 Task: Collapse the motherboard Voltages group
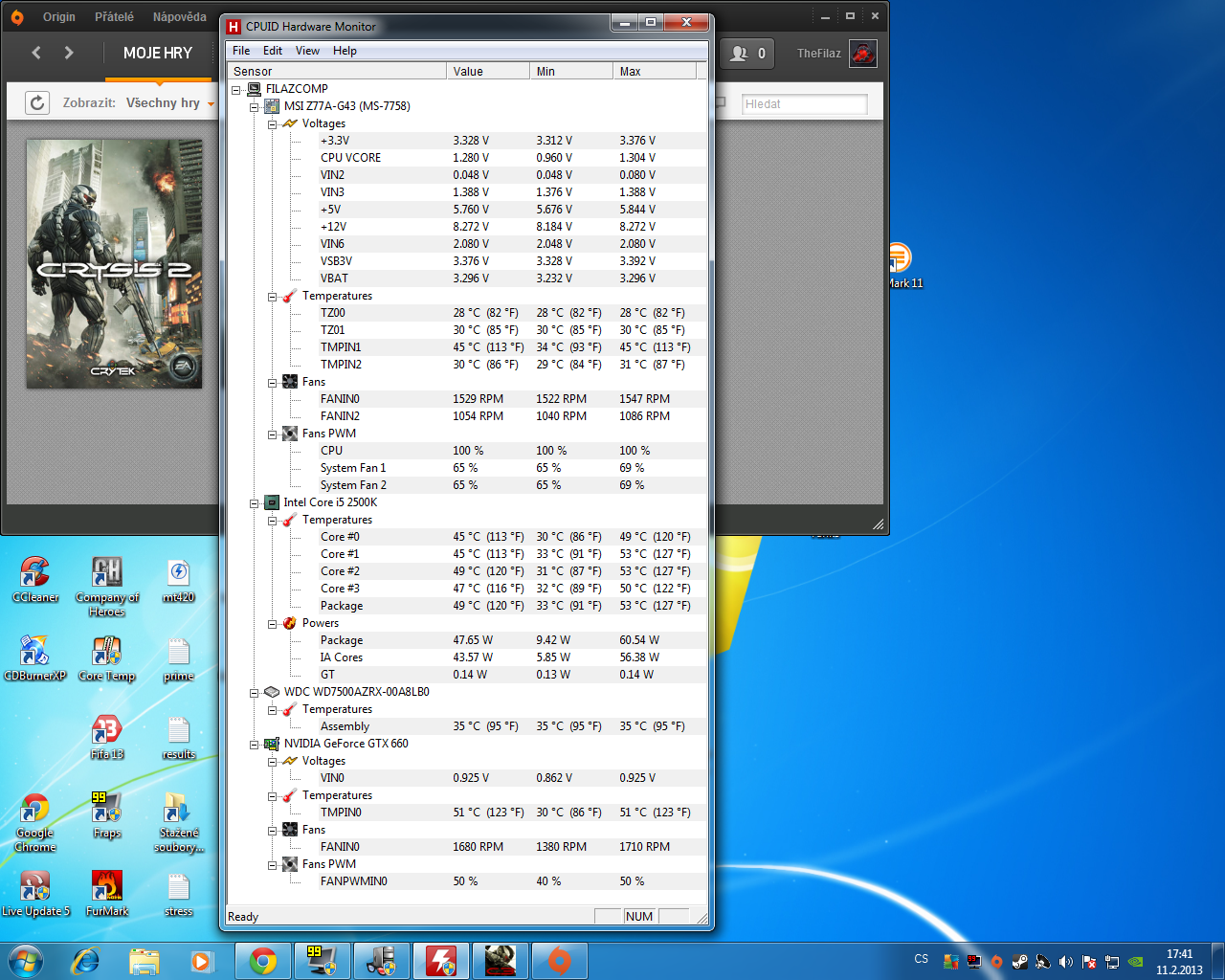272,123
